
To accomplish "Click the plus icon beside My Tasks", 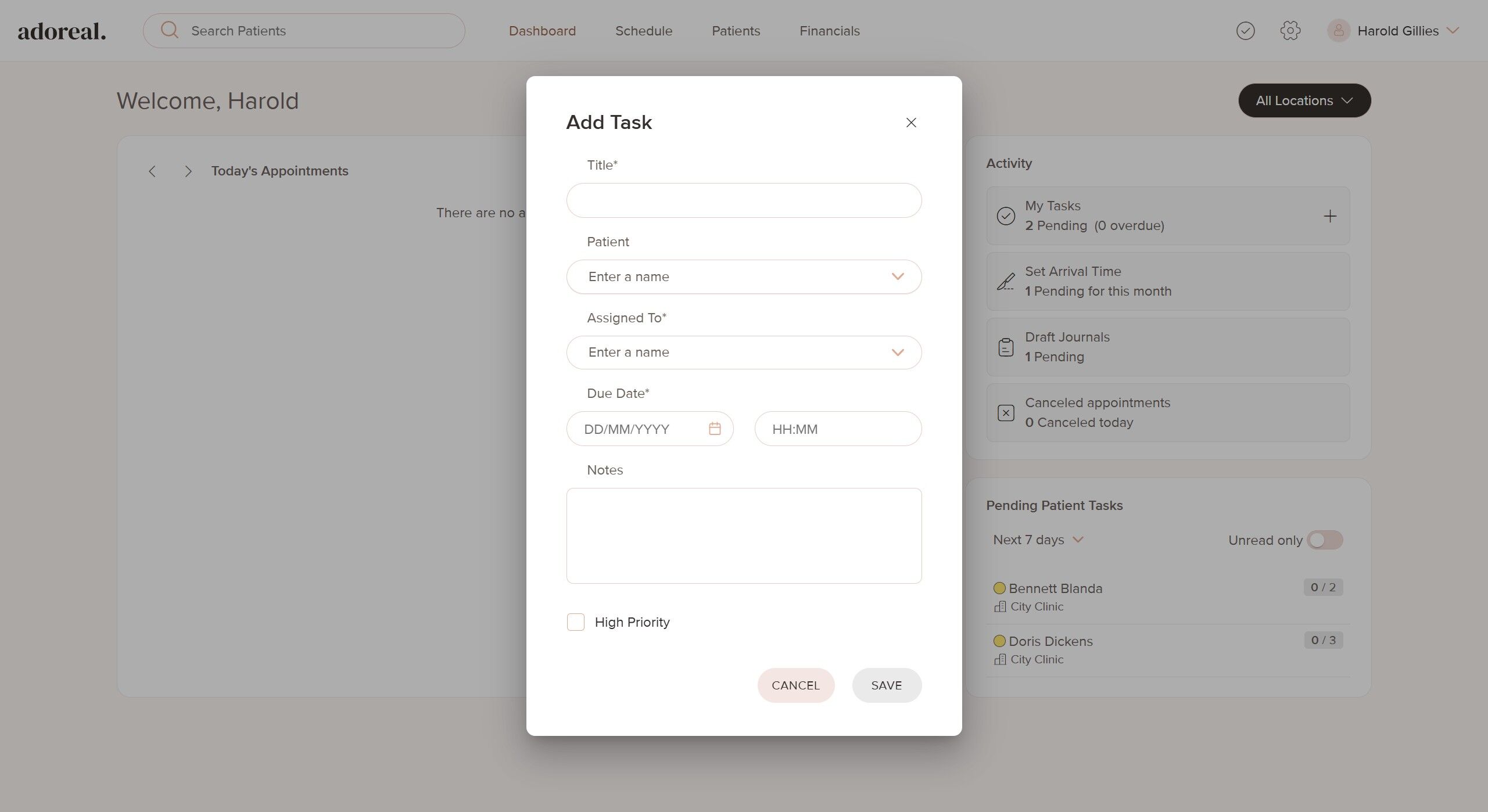I will tap(1329, 216).
